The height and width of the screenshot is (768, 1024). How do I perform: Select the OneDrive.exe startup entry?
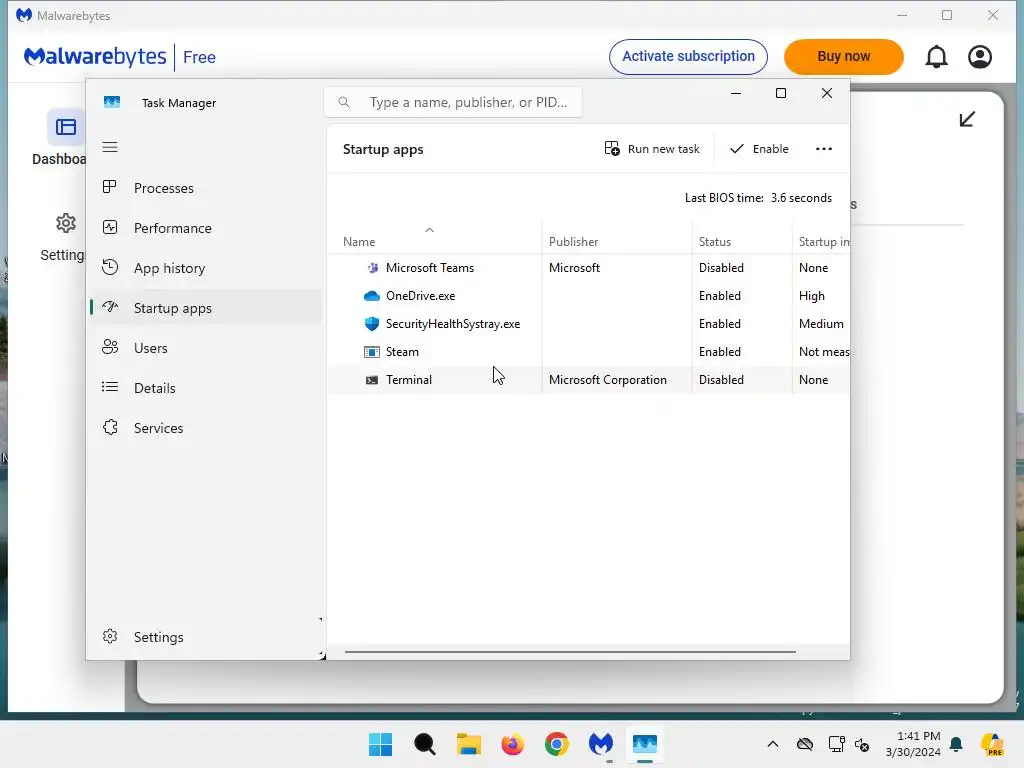click(x=588, y=296)
